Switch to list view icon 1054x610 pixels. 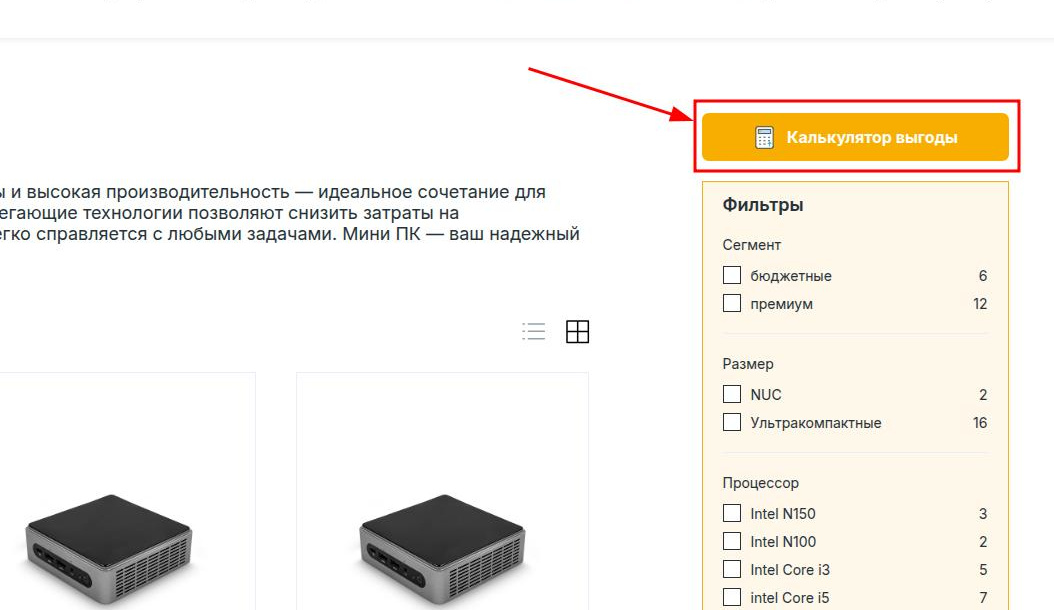coord(534,332)
